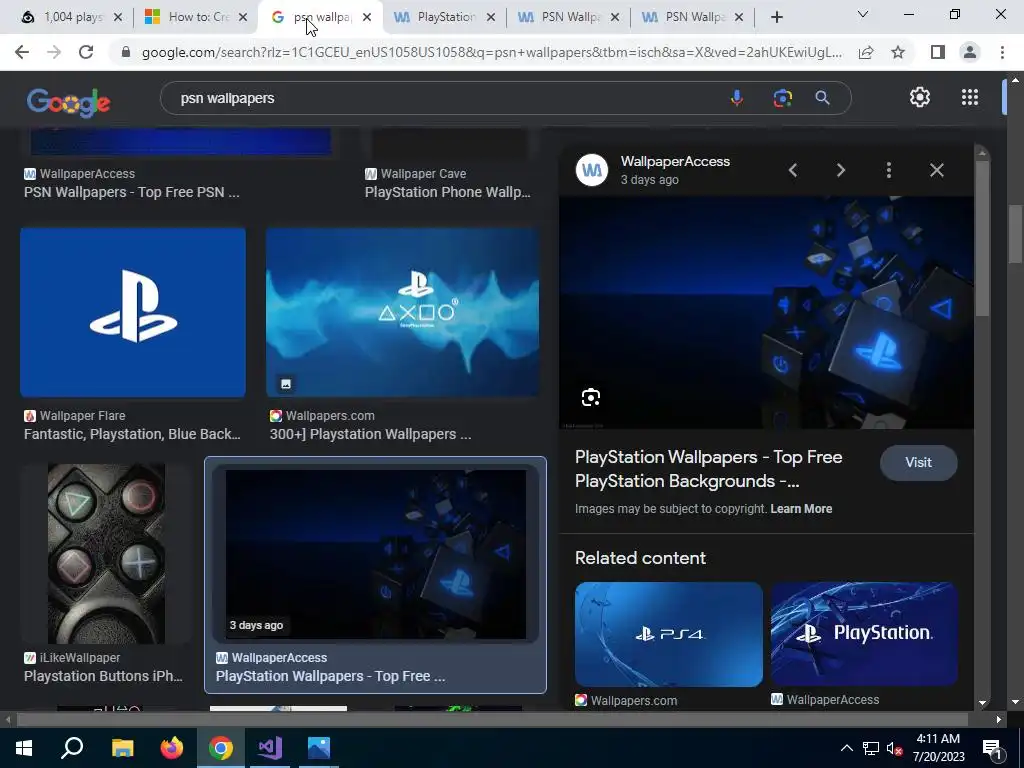Click the large preview wallpaper image
The height and width of the screenshot is (768, 1024).
pos(766,312)
